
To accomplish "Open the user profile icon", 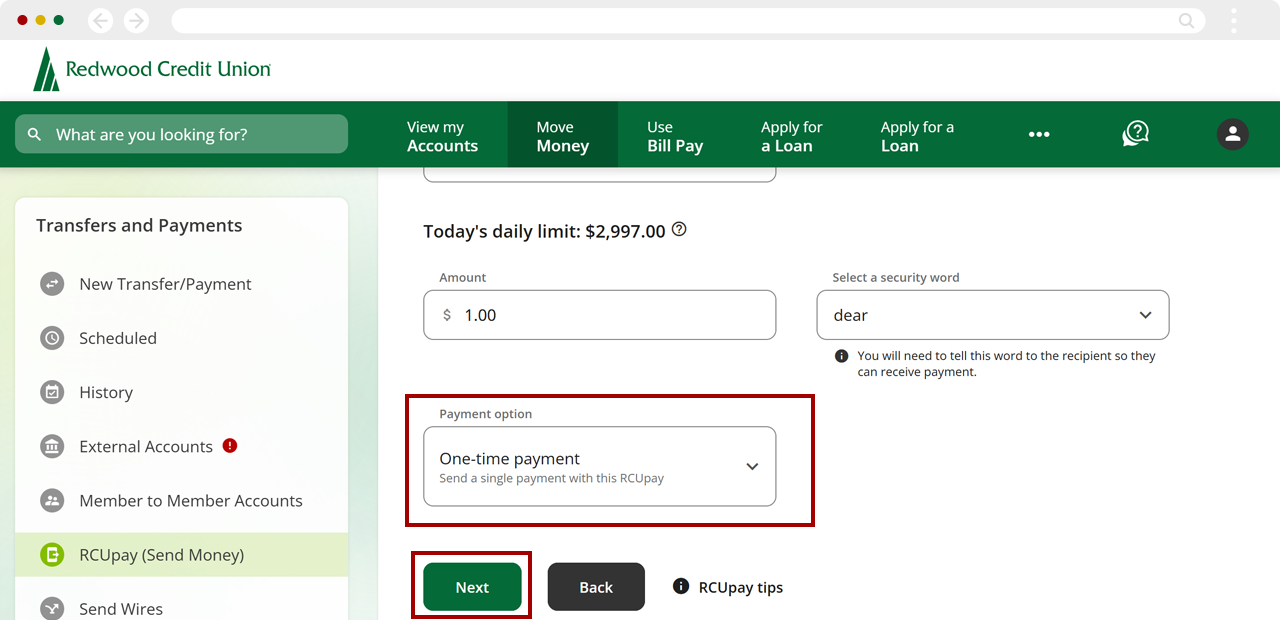I will coord(1232,134).
